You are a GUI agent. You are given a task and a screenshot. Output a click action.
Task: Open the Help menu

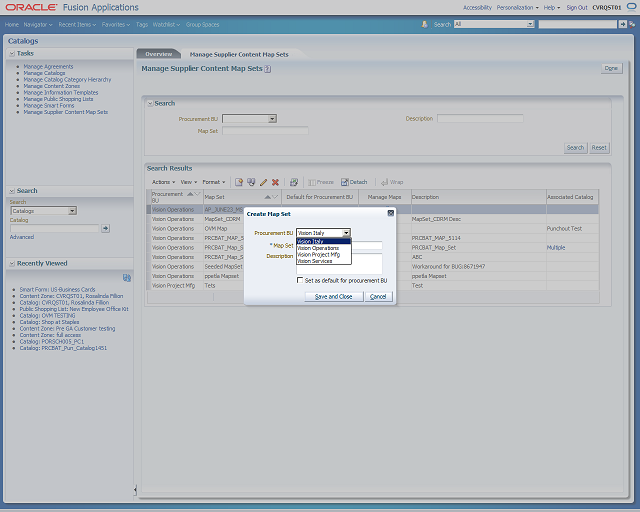551,7
